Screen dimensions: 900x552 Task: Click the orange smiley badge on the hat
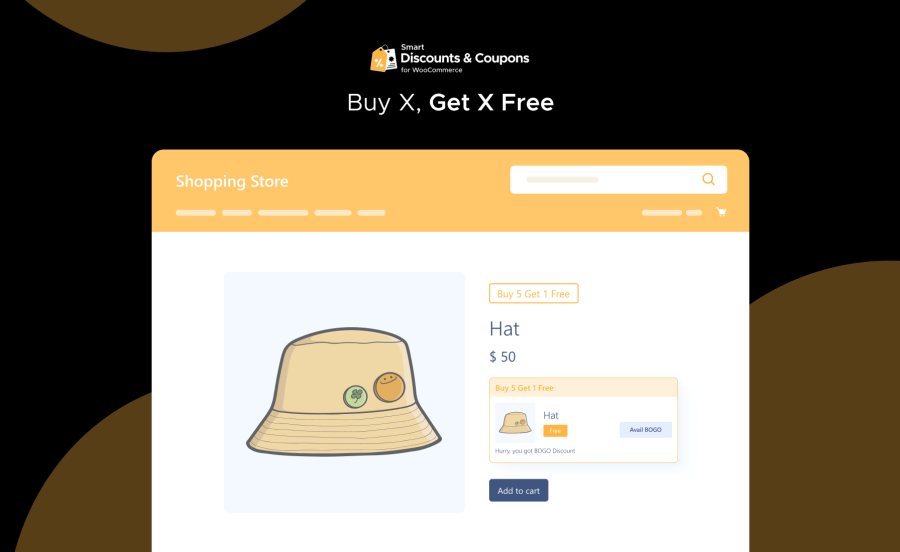[389, 387]
